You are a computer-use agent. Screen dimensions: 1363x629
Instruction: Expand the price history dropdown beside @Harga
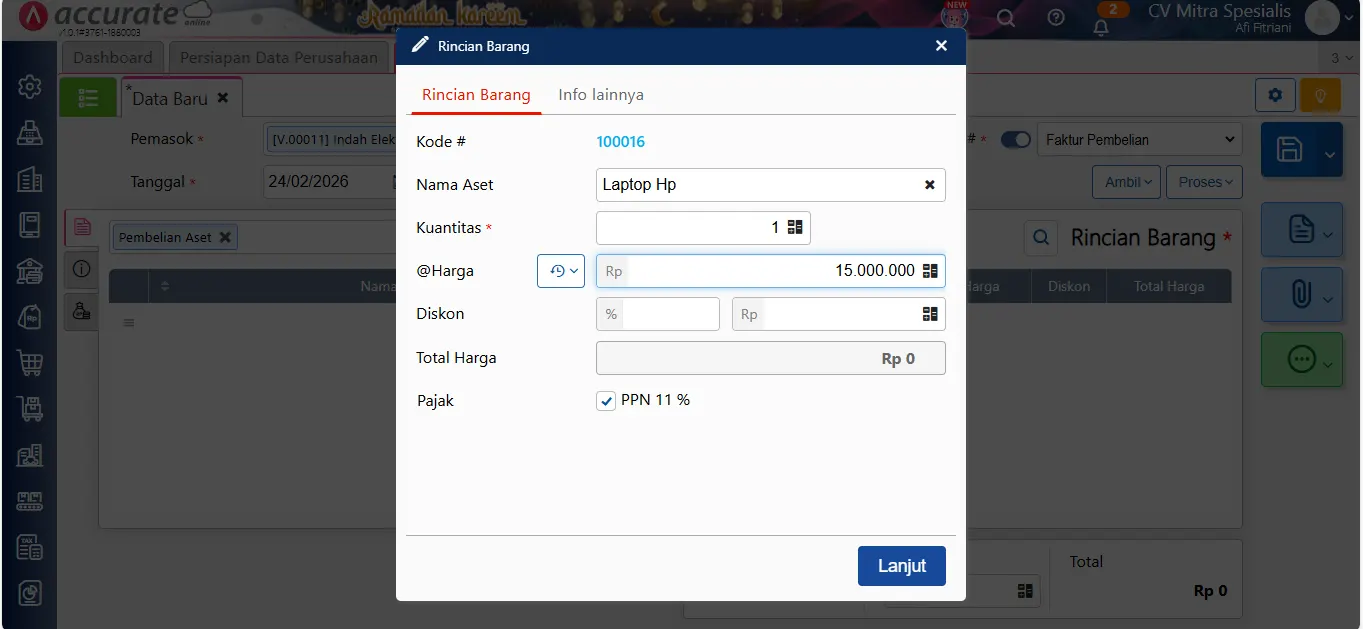click(561, 271)
